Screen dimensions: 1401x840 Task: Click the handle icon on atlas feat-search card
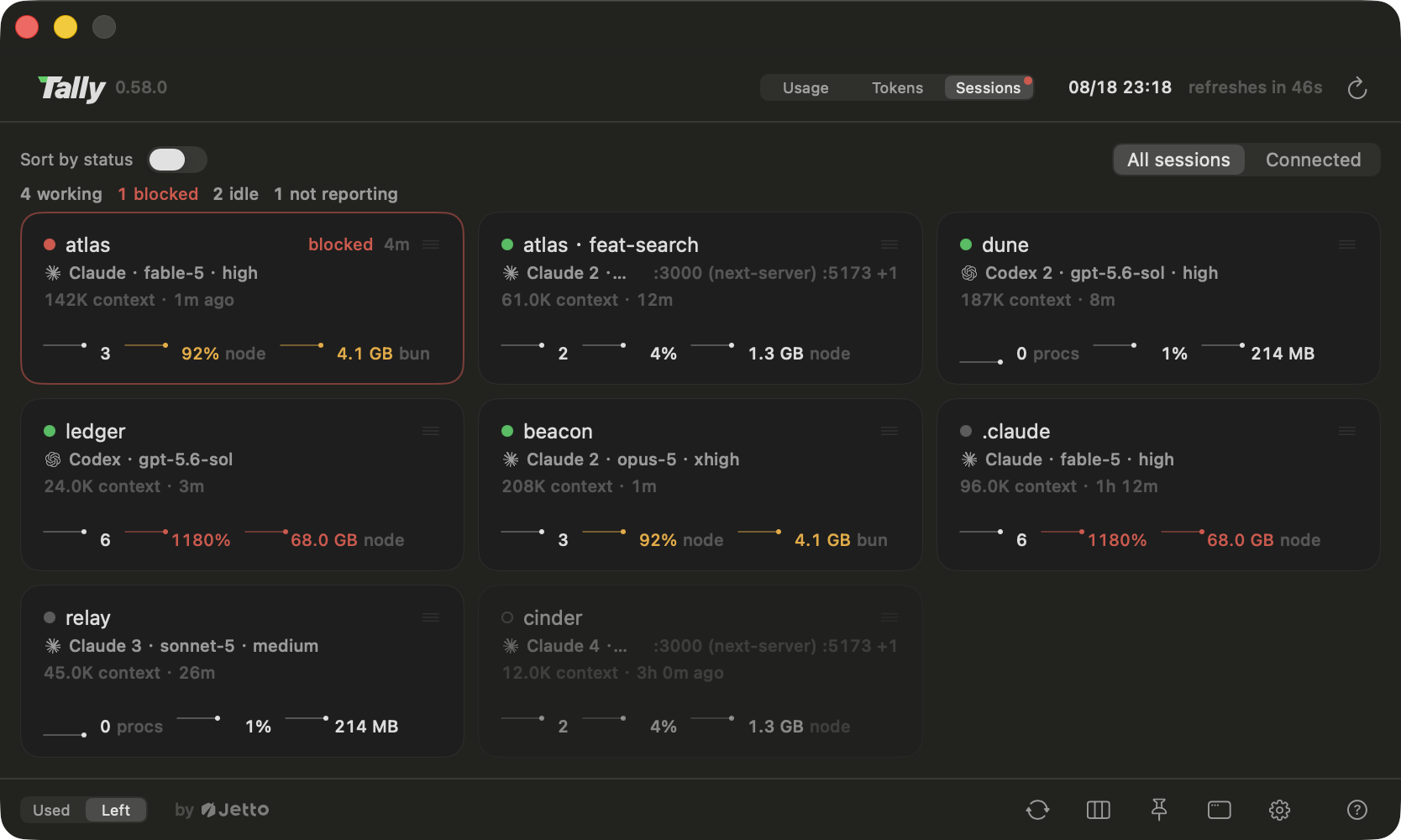[889, 244]
